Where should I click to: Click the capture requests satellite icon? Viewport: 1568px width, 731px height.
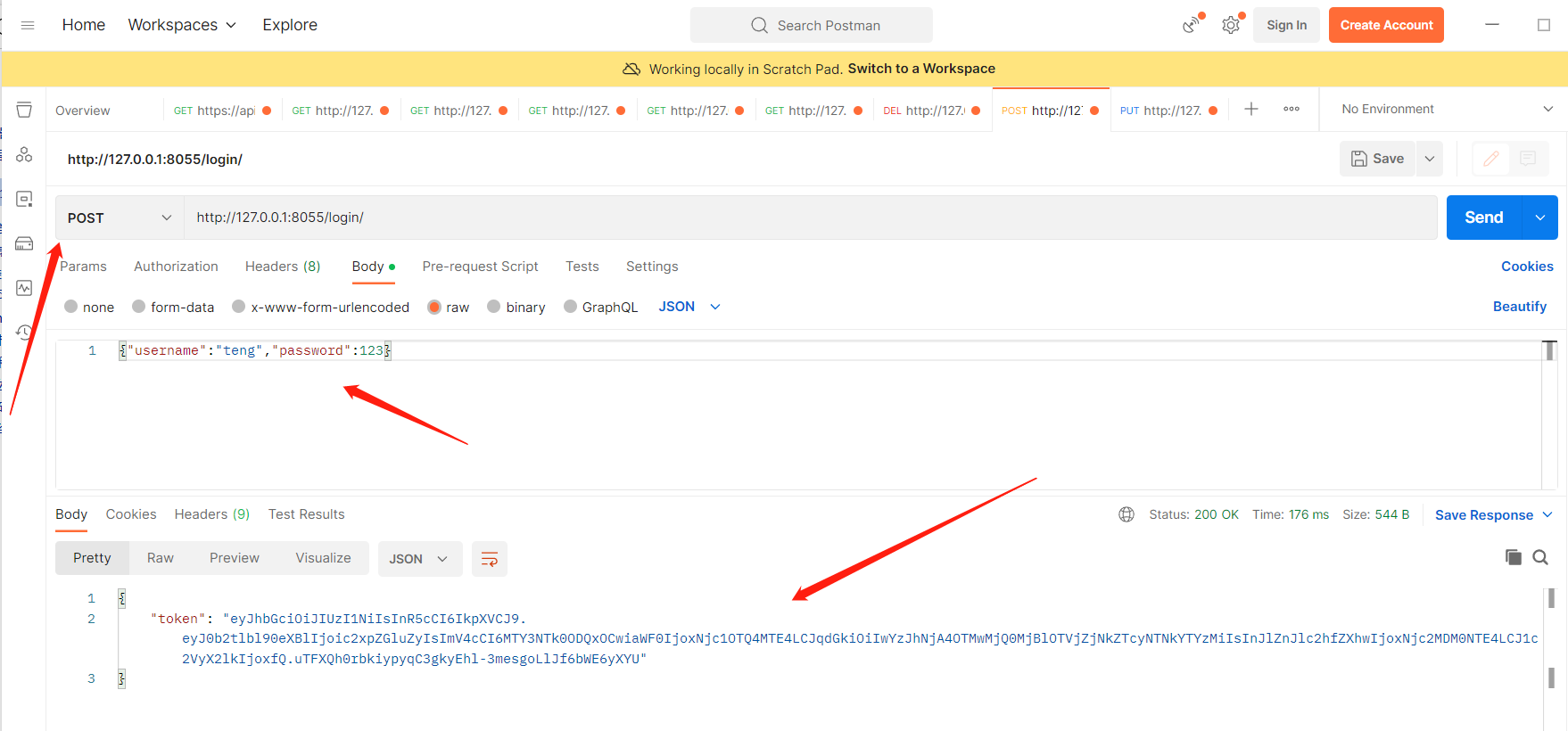[x=1192, y=25]
